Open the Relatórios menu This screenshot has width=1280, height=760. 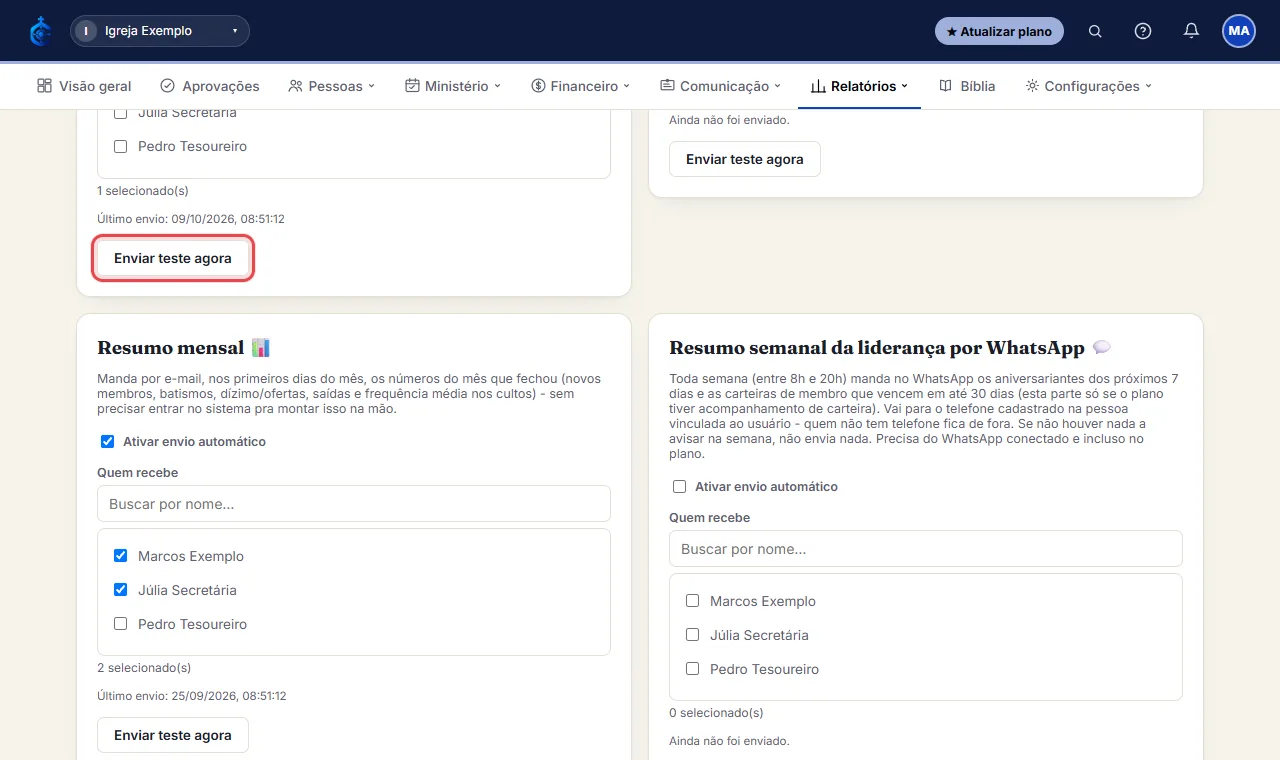[x=859, y=86]
